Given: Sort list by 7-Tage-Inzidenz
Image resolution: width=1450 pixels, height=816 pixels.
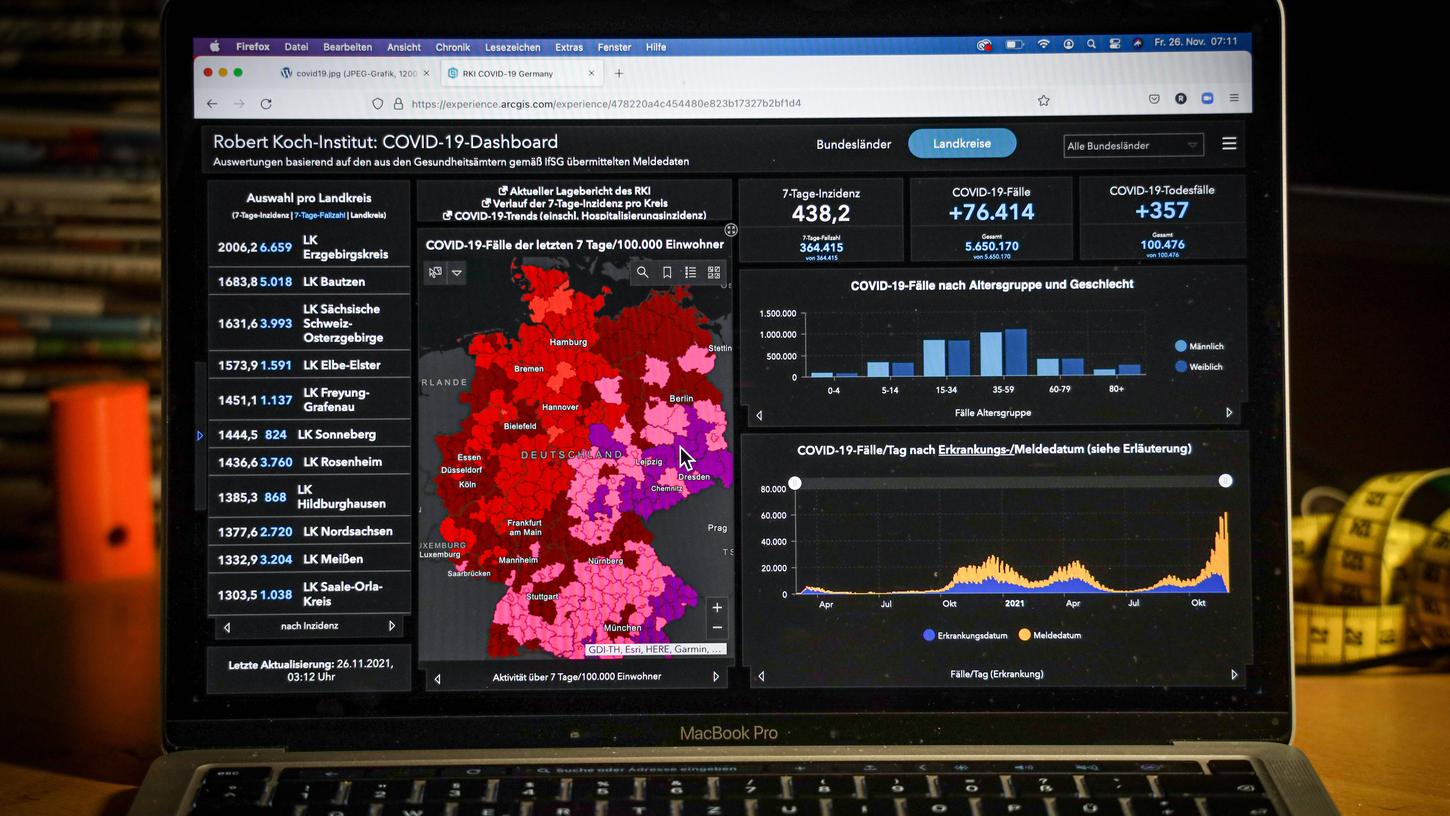Looking at the screenshot, I should click(260, 215).
